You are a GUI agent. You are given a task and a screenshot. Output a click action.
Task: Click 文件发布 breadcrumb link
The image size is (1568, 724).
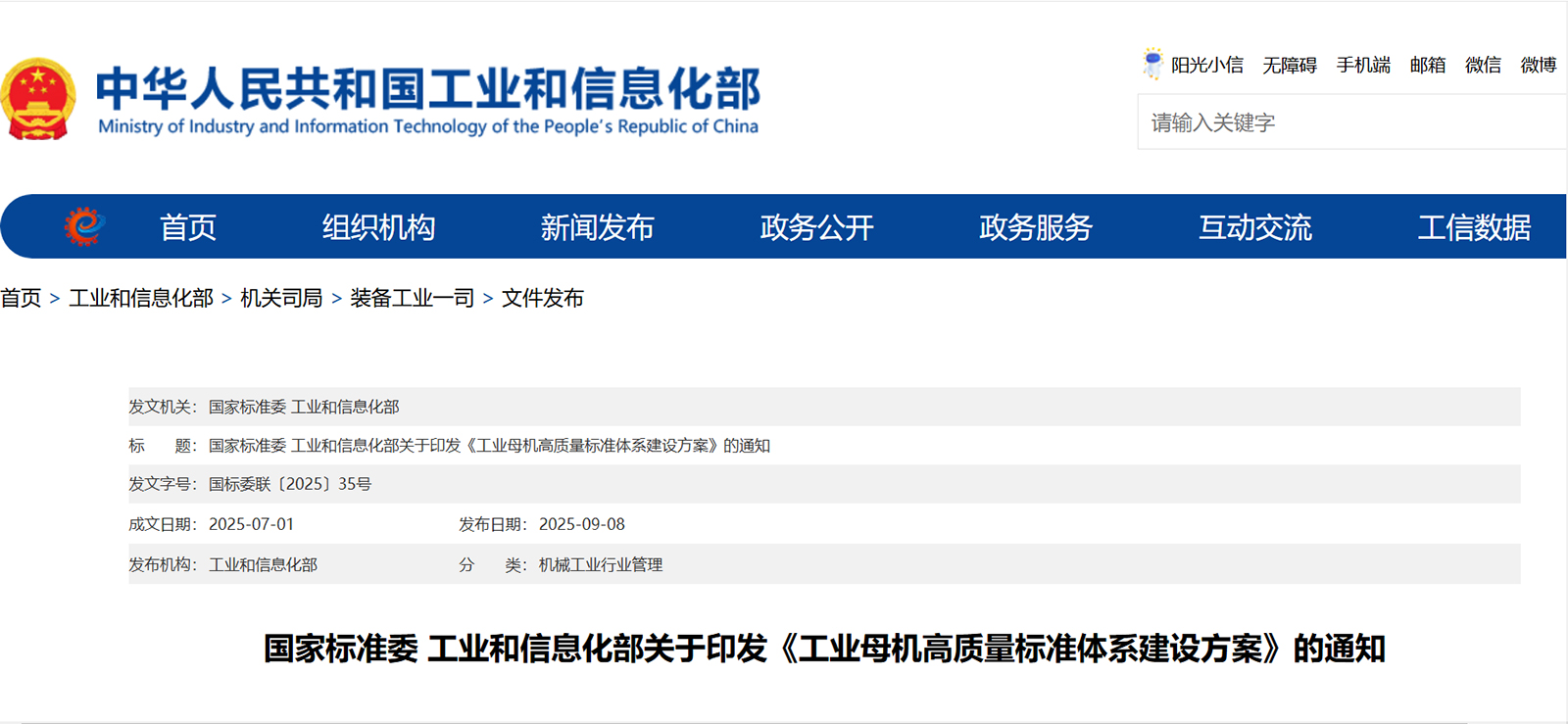543,298
